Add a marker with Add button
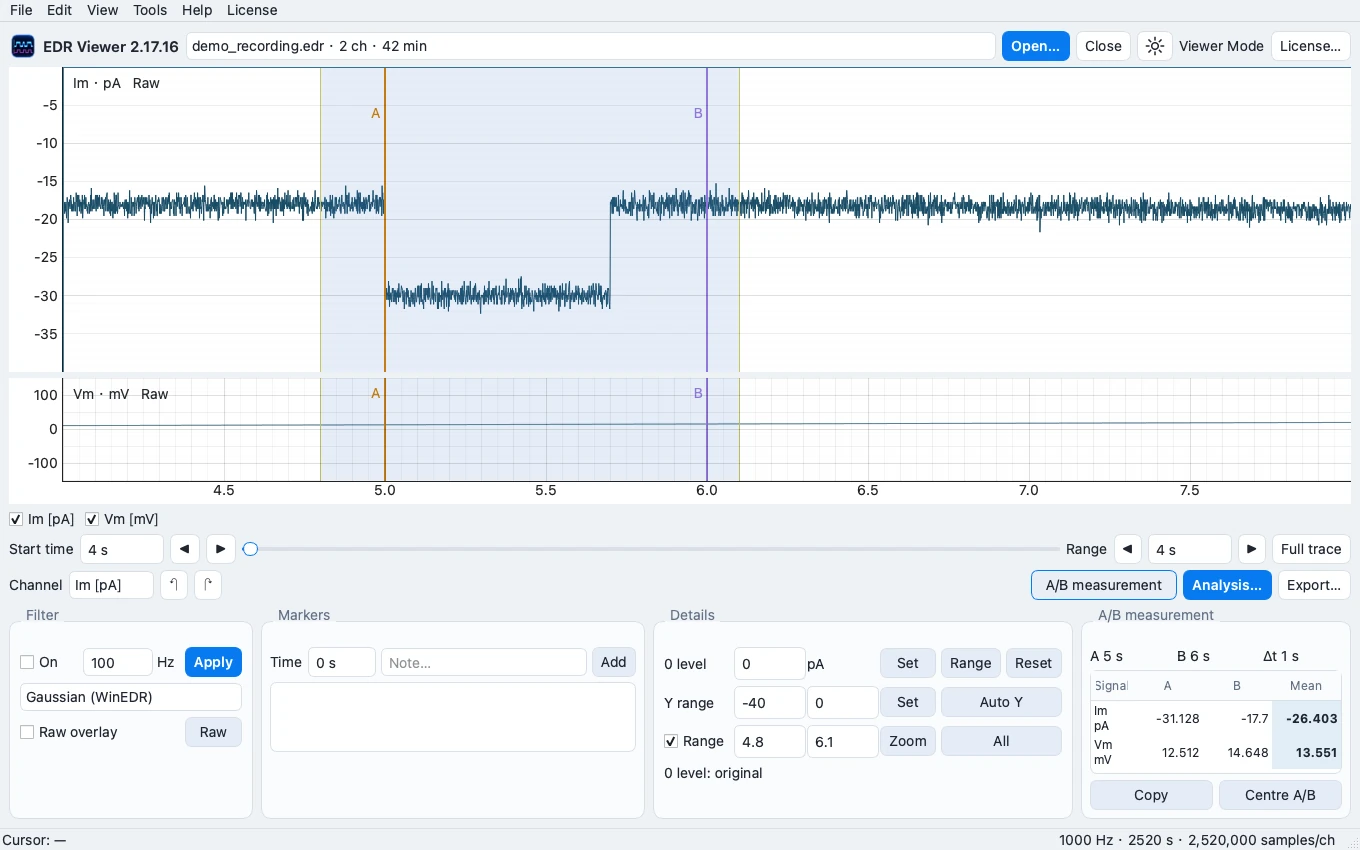This screenshot has height=850, width=1360. pyautogui.click(x=614, y=662)
